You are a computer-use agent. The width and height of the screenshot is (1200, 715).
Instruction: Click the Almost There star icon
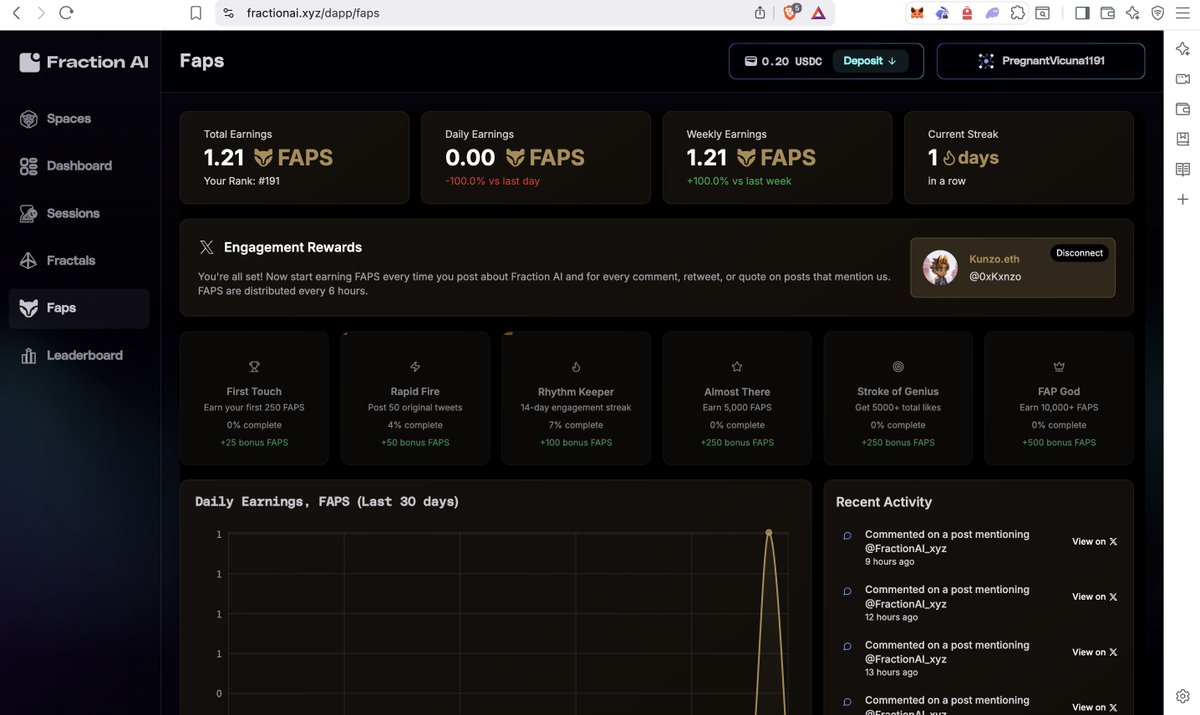(737, 367)
